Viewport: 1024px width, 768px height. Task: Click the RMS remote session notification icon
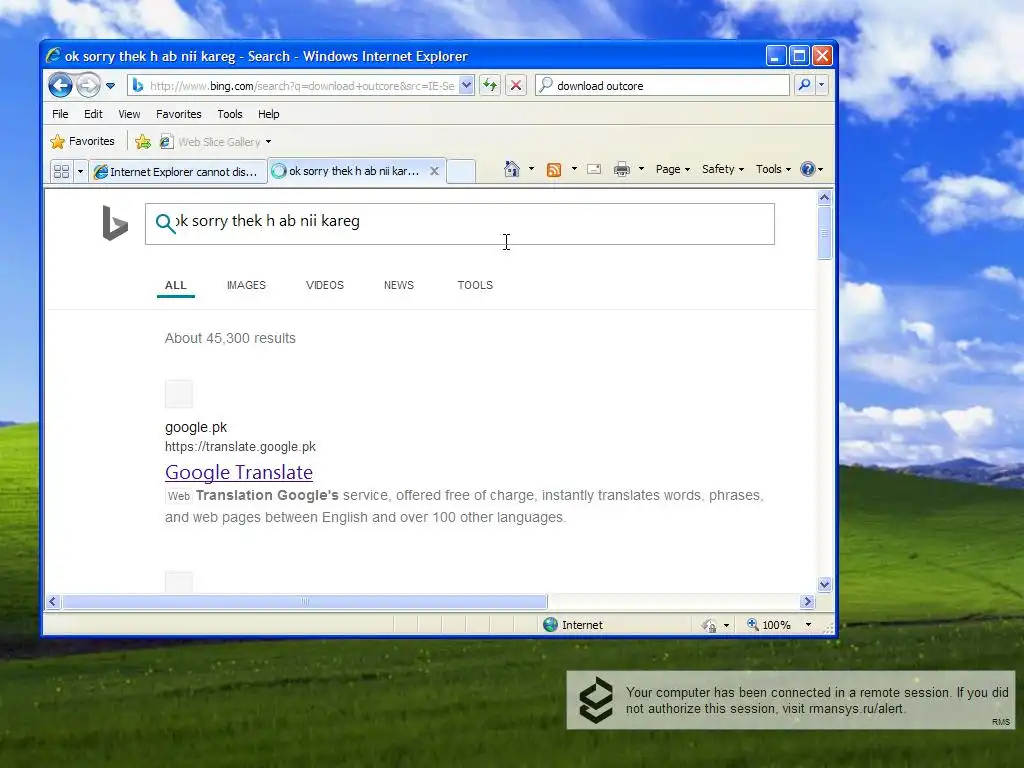click(596, 700)
